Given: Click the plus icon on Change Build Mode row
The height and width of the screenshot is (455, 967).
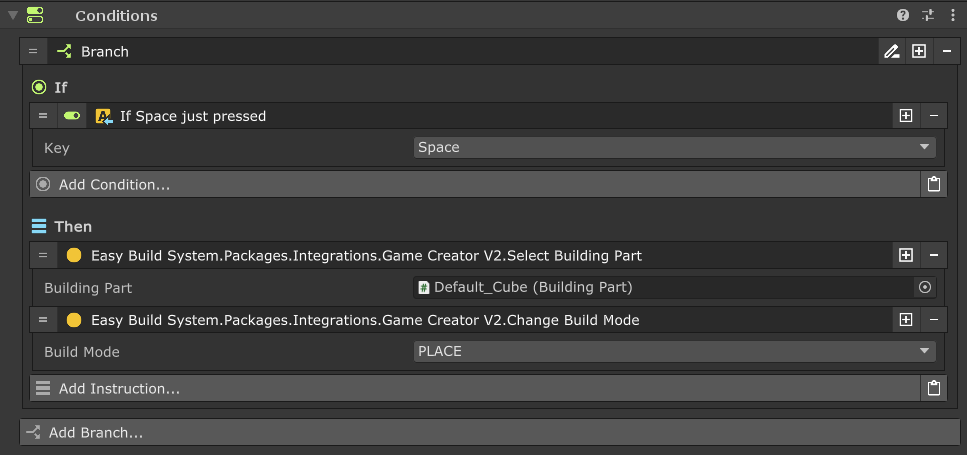Looking at the screenshot, I should point(906,320).
